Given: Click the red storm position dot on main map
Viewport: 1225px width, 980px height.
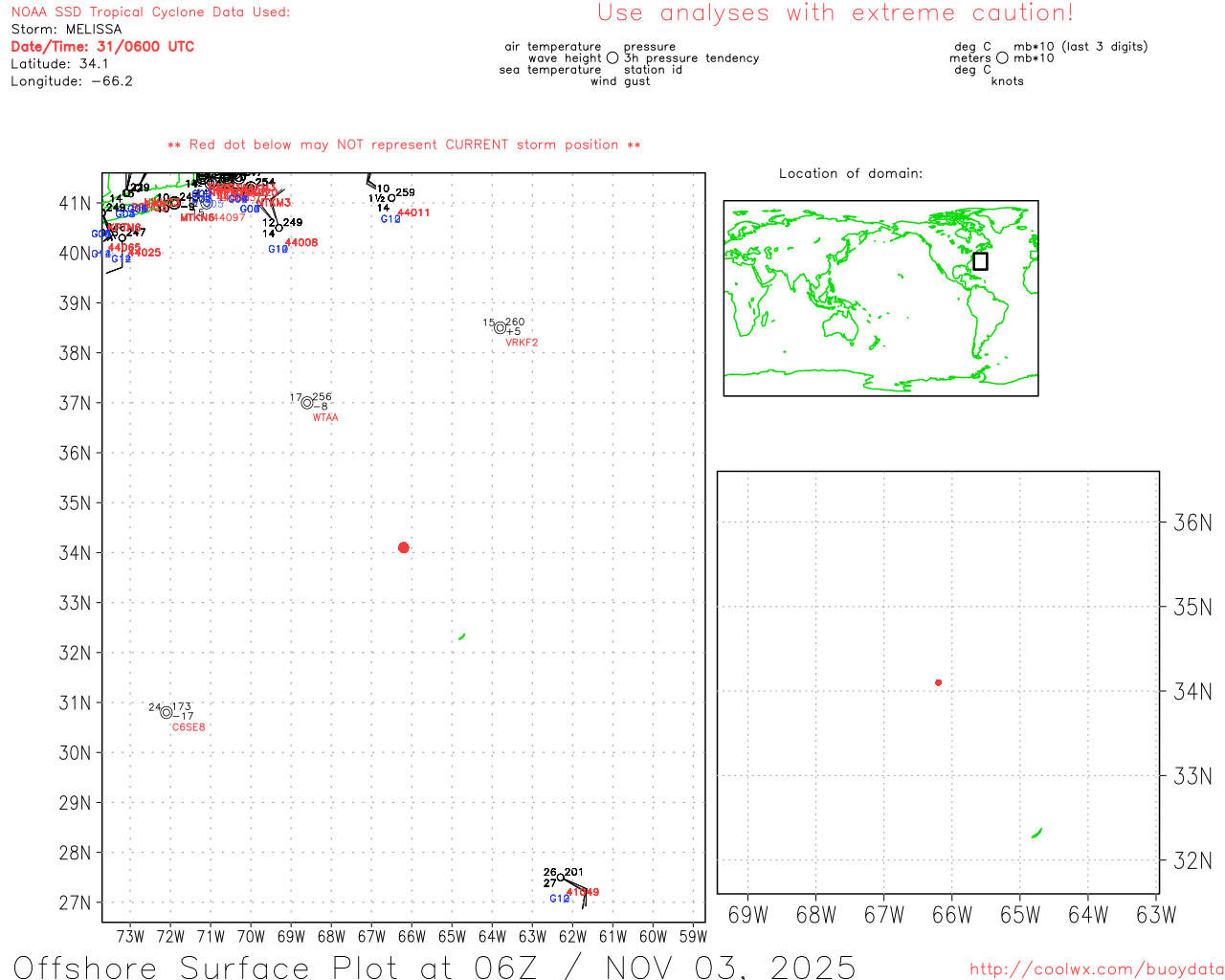Looking at the screenshot, I should (x=403, y=547).
